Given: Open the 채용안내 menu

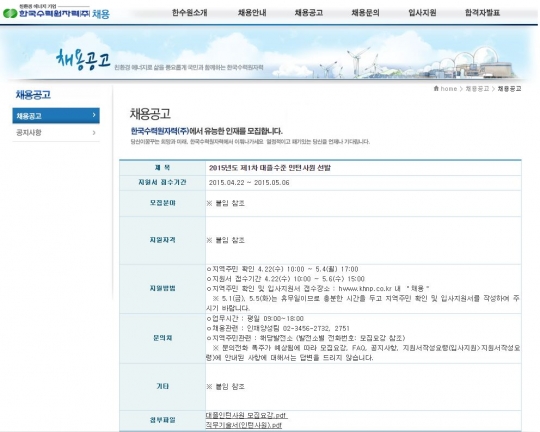Looking at the screenshot, I should coord(252,13).
